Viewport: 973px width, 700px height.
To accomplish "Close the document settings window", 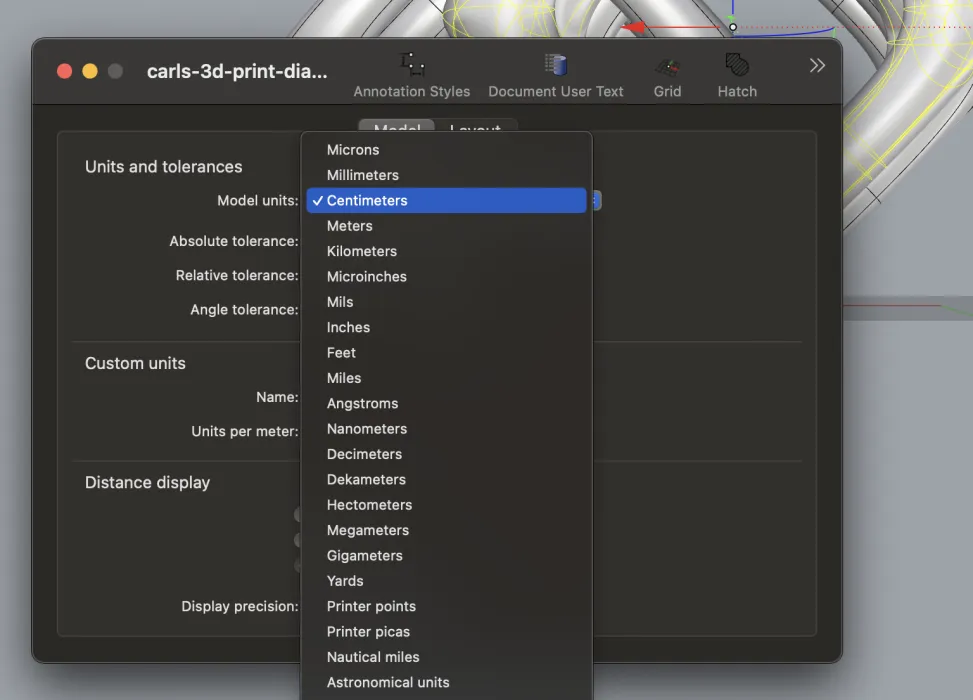I will tap(65, 71).
